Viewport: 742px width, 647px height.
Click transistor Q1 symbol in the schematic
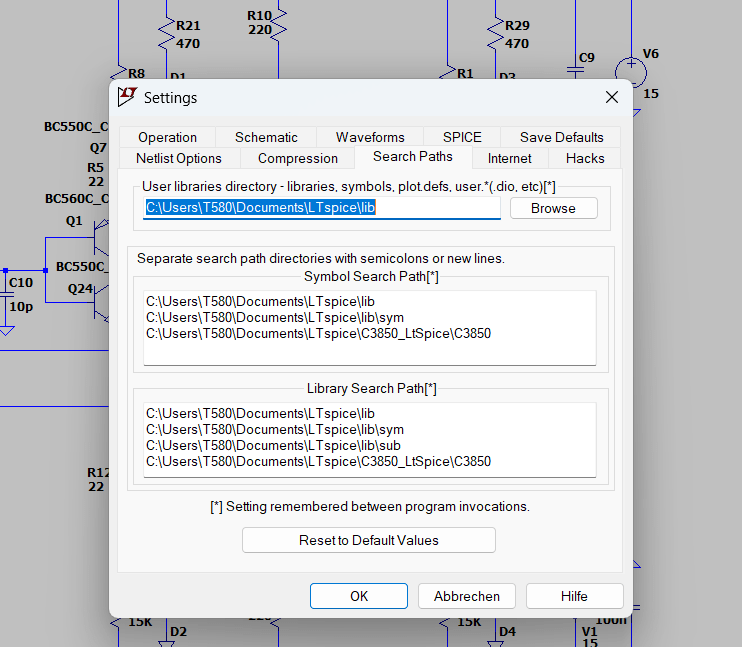(101, 237)
